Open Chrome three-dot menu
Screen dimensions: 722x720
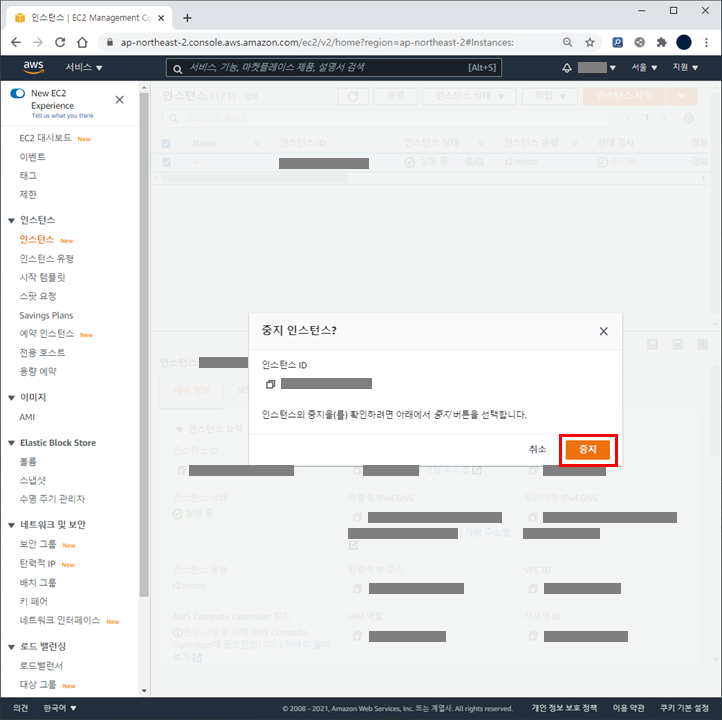[706, 42]
